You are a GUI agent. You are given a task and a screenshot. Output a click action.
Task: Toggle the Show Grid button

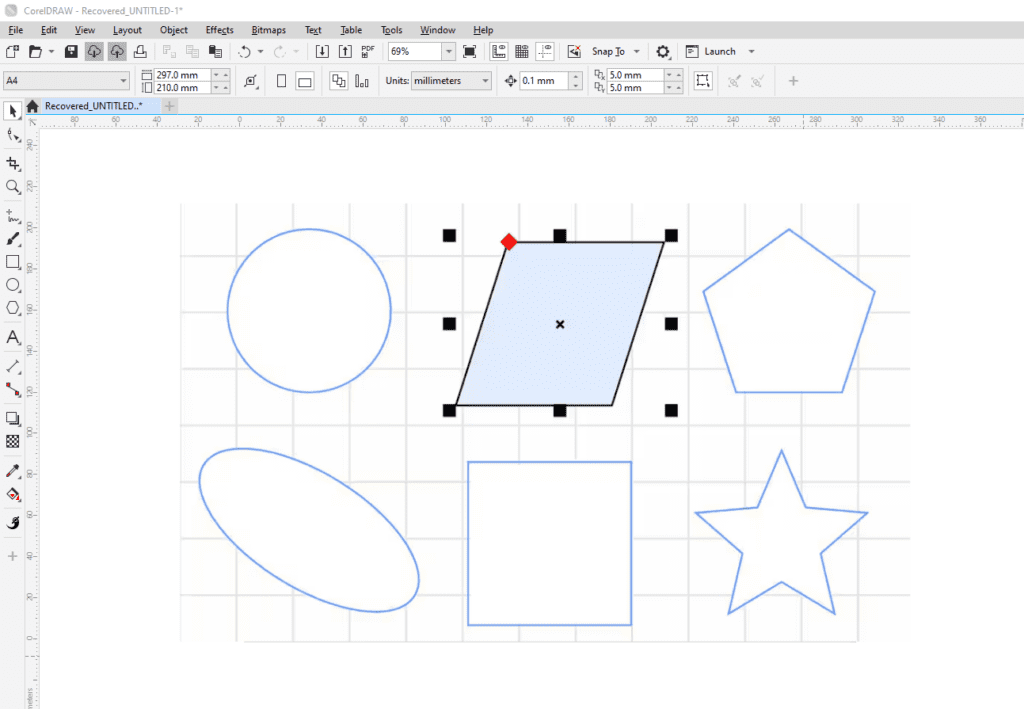click(521, 51)
